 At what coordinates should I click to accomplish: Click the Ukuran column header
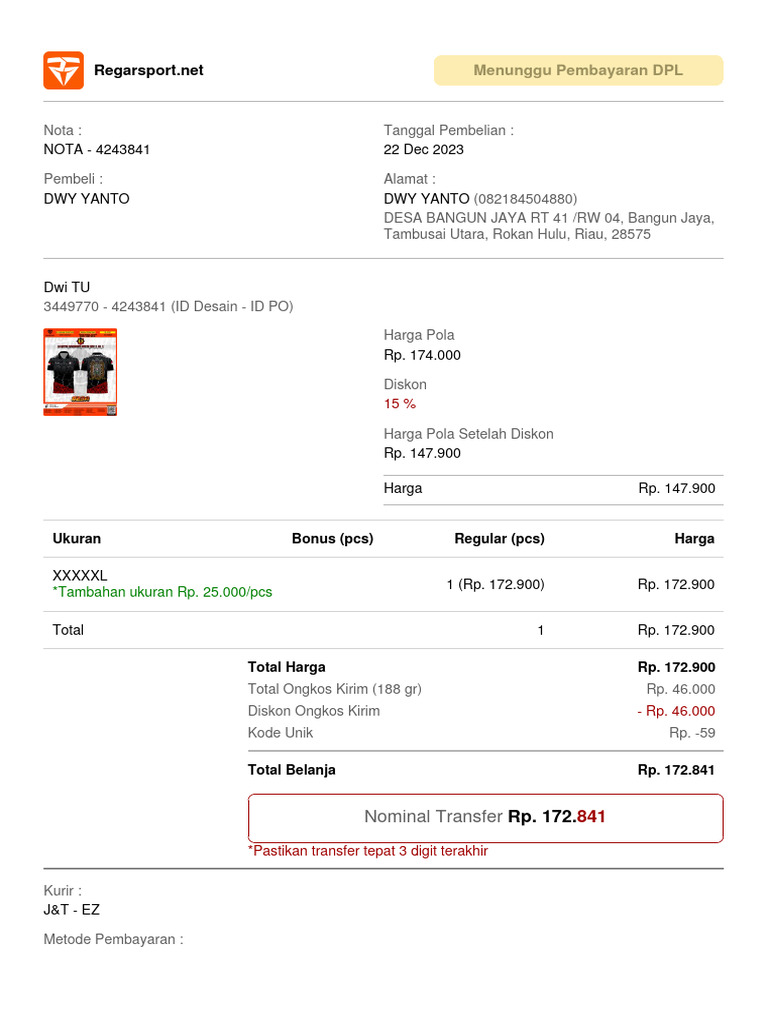(77, 539)
